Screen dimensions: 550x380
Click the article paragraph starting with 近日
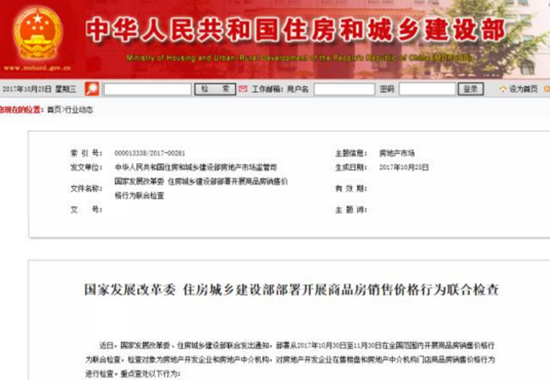point(290,360)
